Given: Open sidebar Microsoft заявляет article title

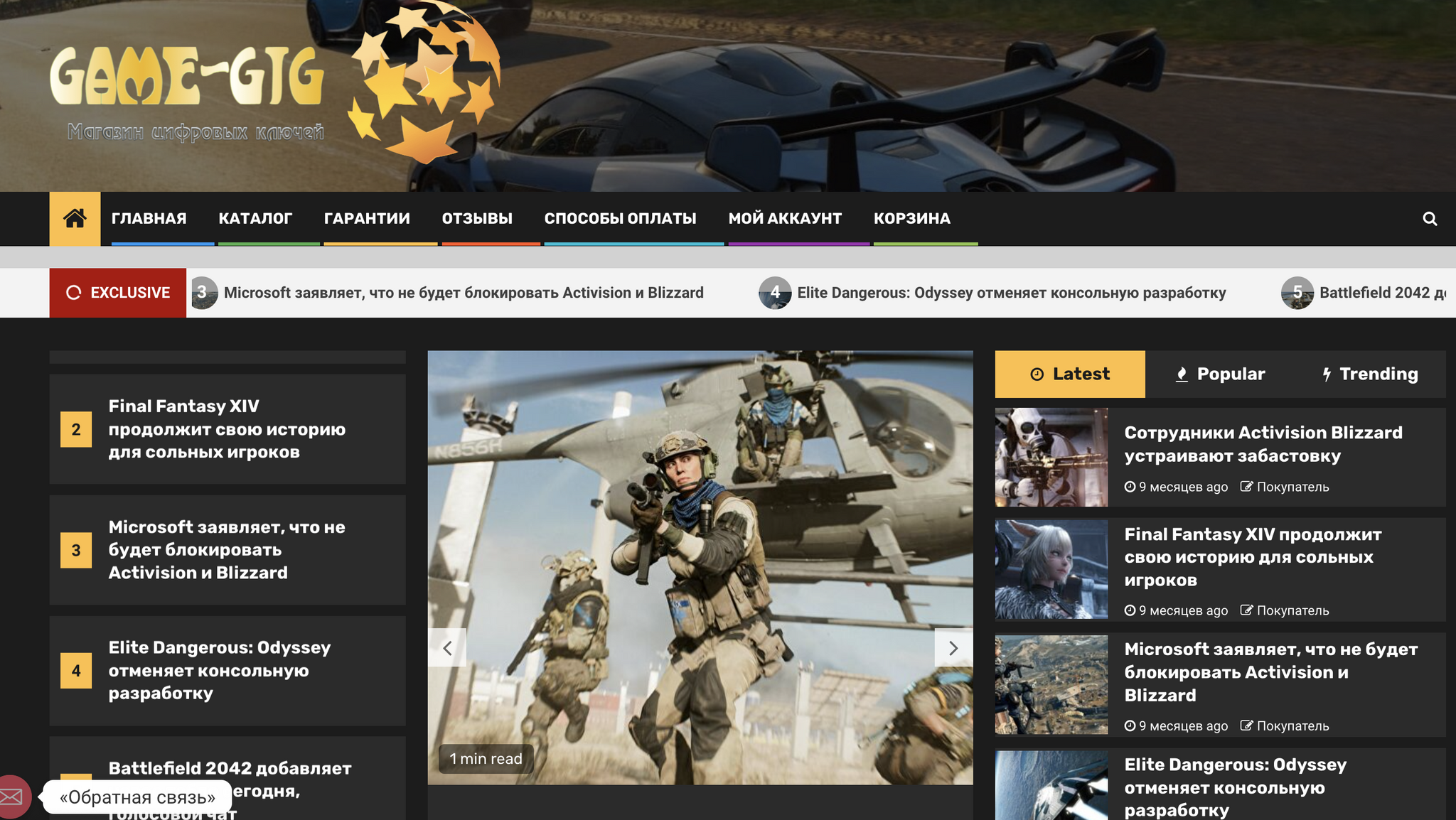Looking at the screenshot, I should pyautogui.click(x=1271, y=672).
